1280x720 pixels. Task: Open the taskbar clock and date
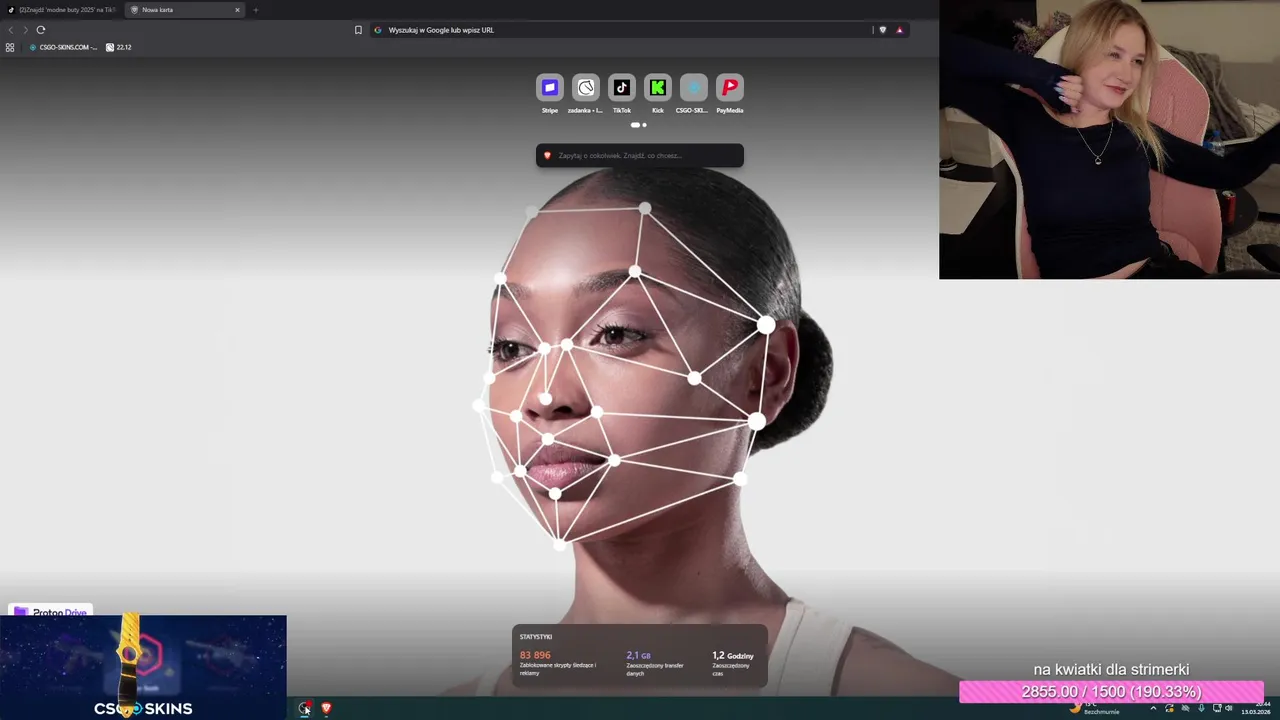(x=1256, y=708)
